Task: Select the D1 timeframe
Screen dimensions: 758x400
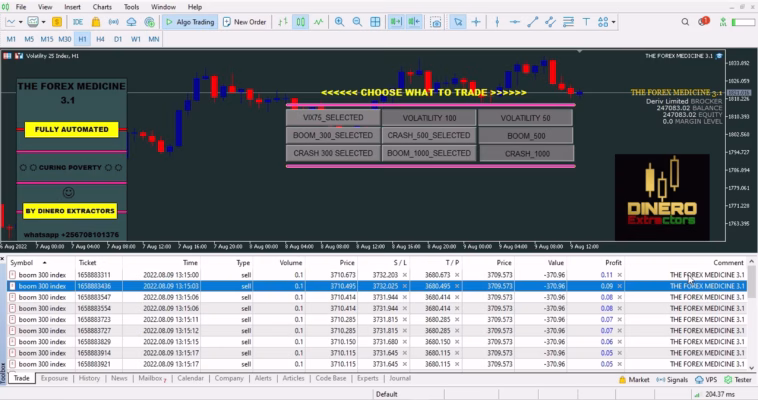Action: coord(118,39)
